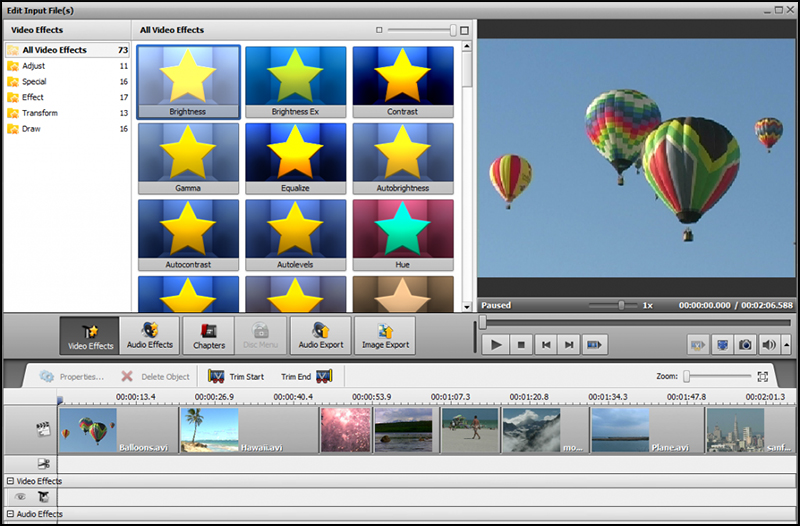800x526 pixels.
Task: Pick the Autolevels effect
Action: 295,235
